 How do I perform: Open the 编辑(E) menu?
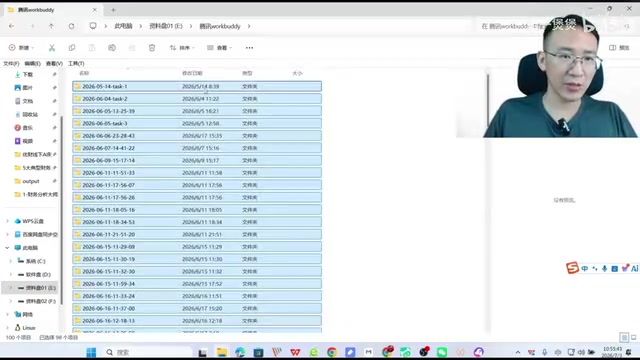[x=32, y=63]
